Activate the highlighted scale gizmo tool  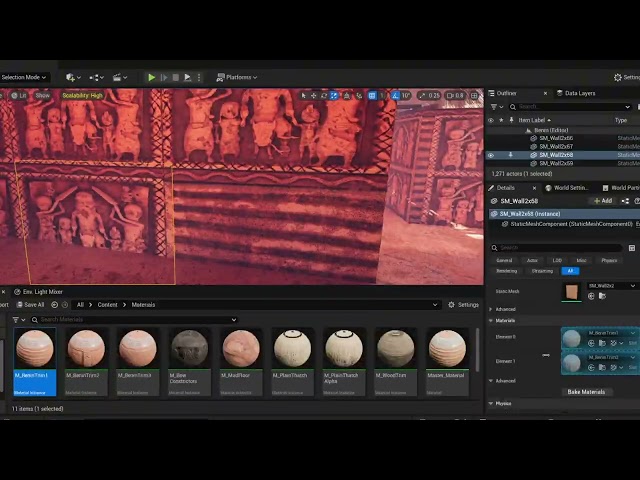pos(334,96)
